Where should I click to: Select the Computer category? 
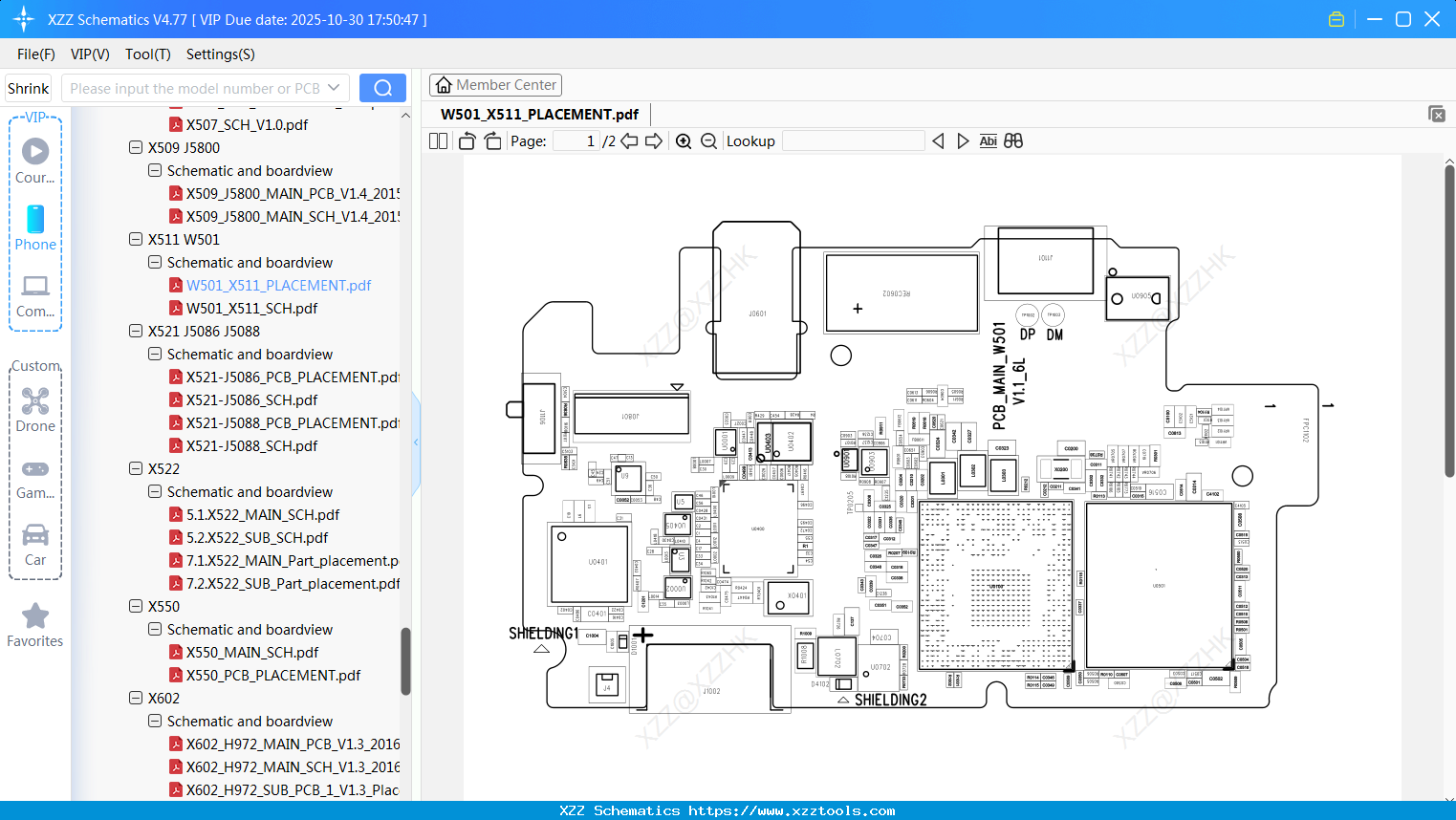click(x=35, y=295)
